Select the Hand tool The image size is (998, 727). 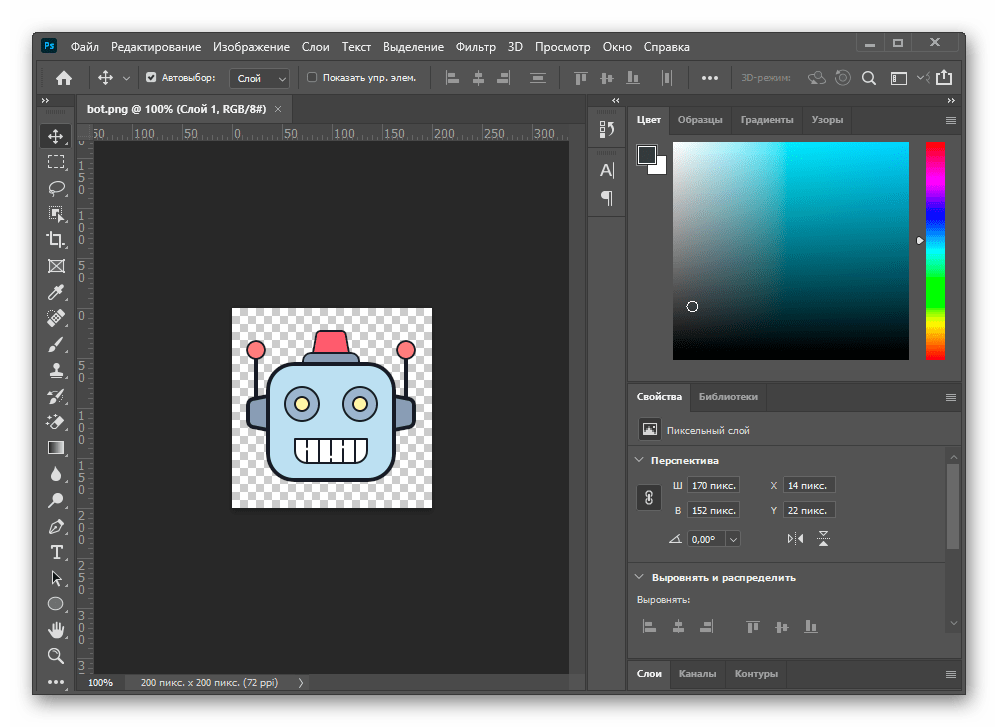[x=56, y=630]
